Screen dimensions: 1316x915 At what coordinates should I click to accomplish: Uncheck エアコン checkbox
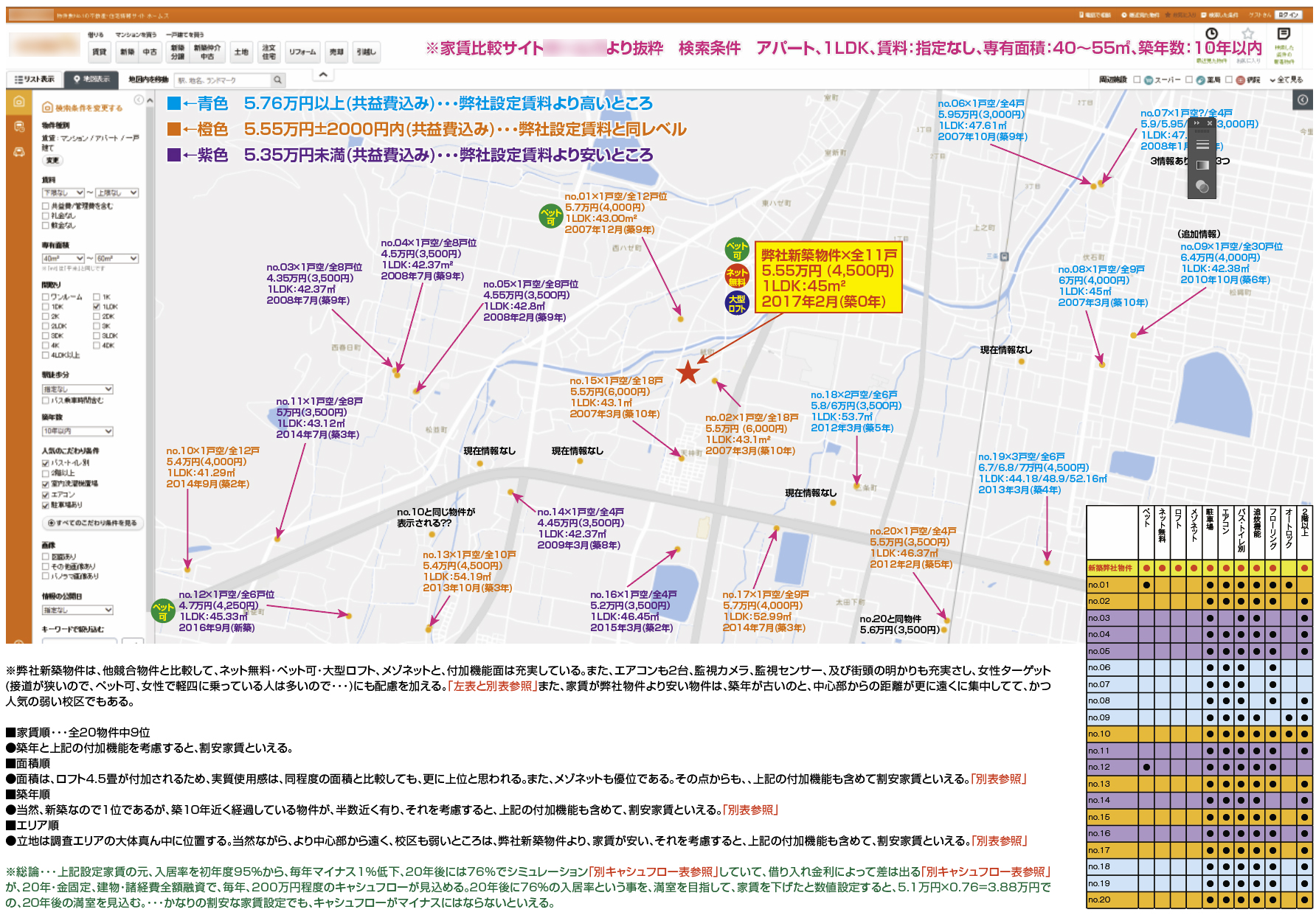click(46, 495)
